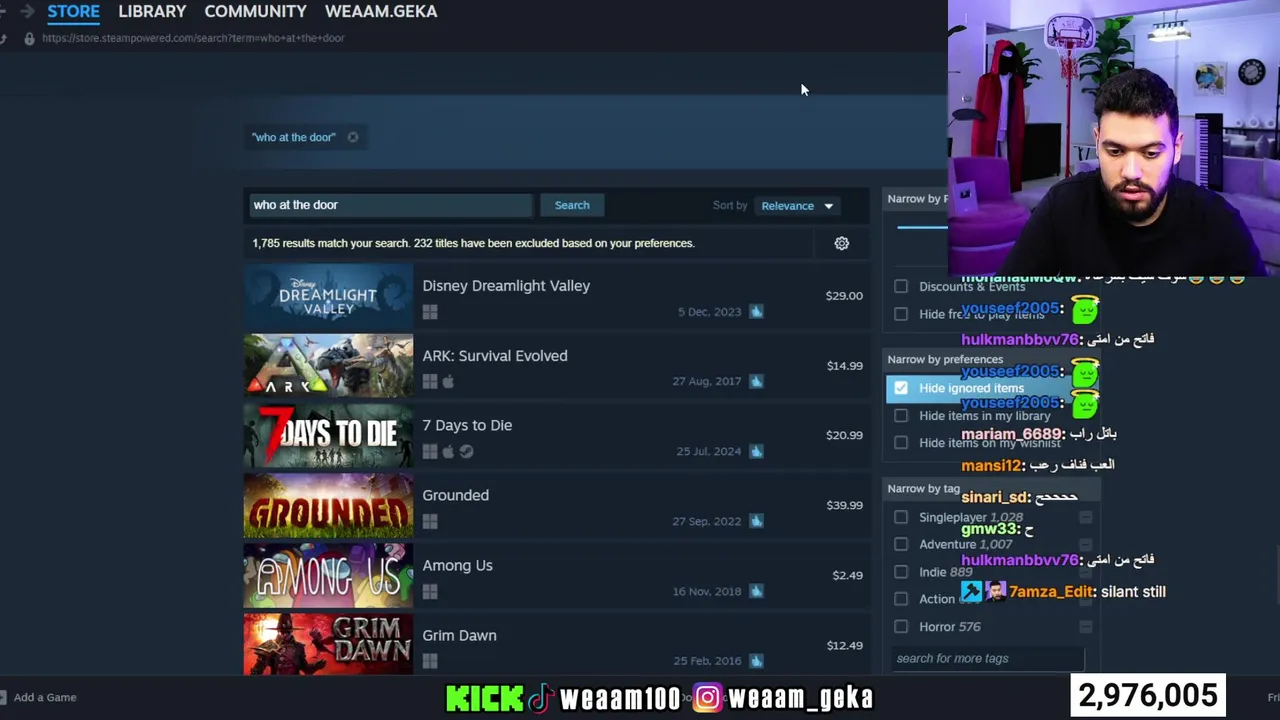Viewport: 1280px width, 720px height.
Task: Click the Grim Dawn thumbnail
Action: 328,643
